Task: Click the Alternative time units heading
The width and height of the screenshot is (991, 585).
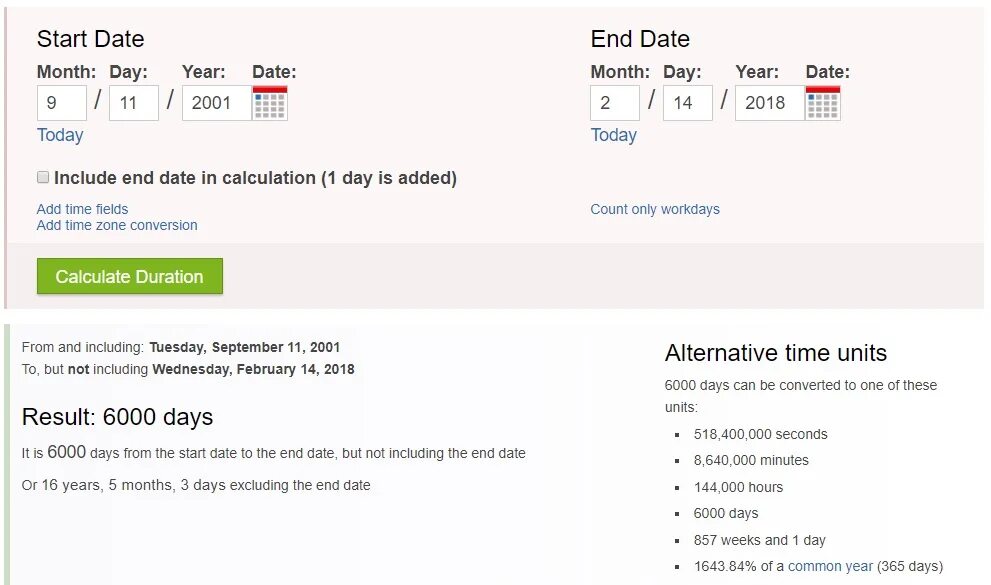Action: coord(775,353)
